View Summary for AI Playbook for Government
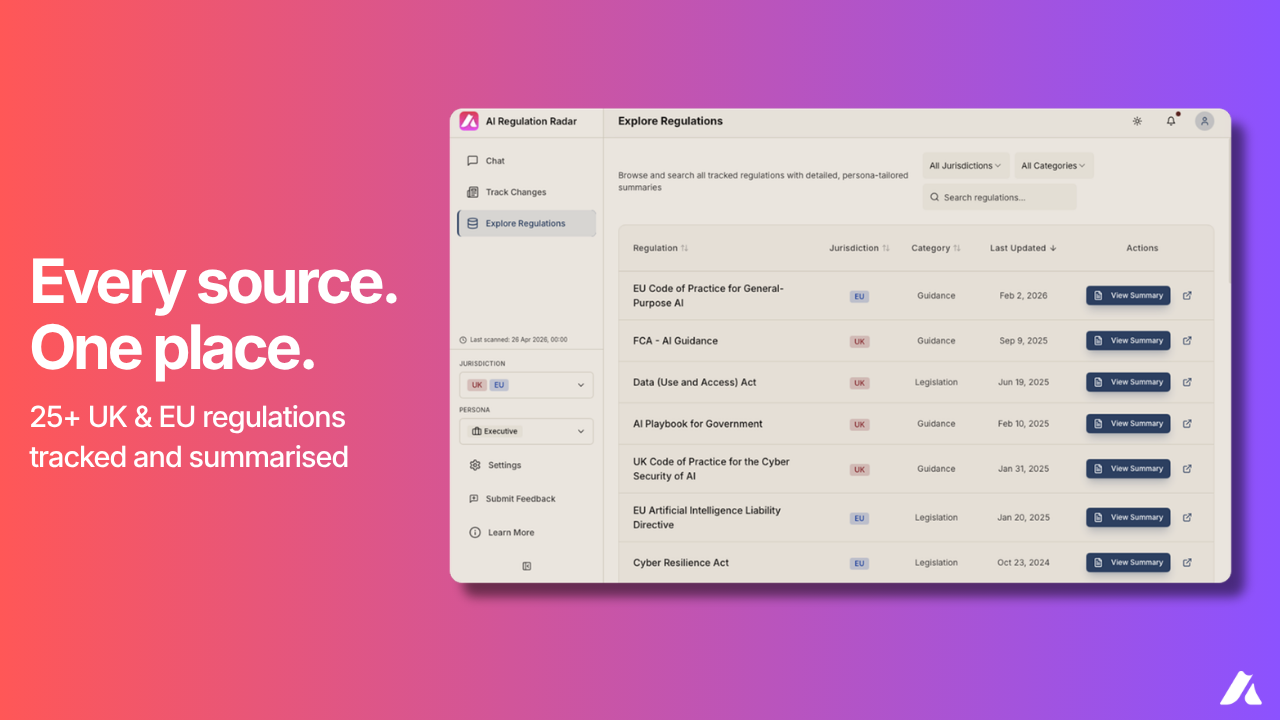The height and width of the screenshot is (720, 1280). point(1128,424)
